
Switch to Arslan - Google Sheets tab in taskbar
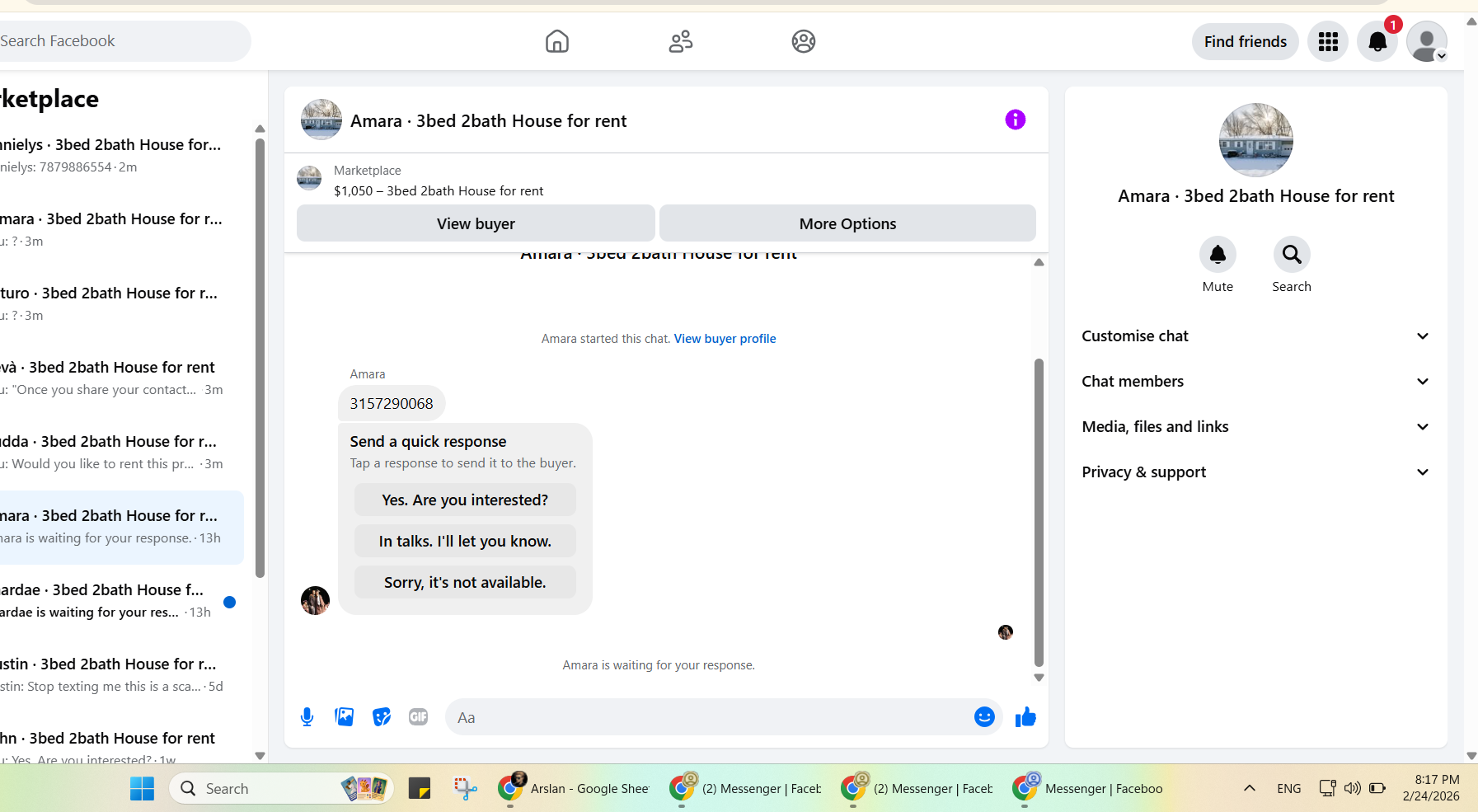[575, 789]
